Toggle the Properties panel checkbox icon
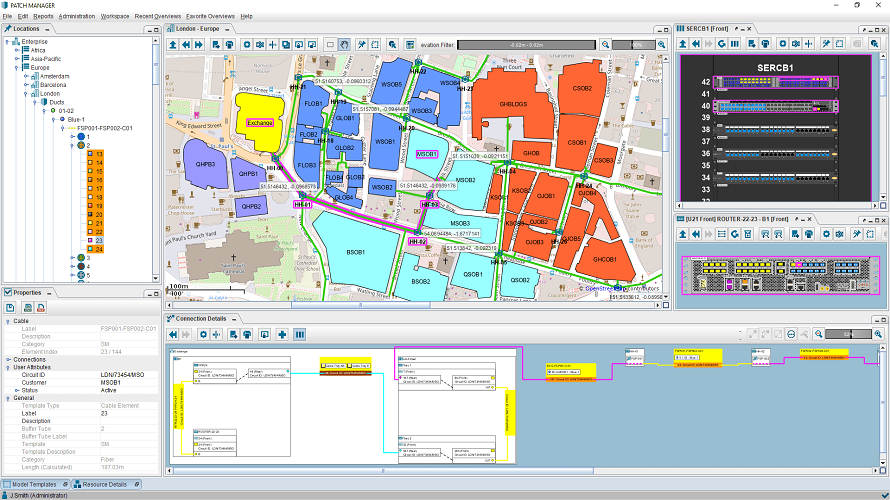890x500 pixels. (8, 293)
